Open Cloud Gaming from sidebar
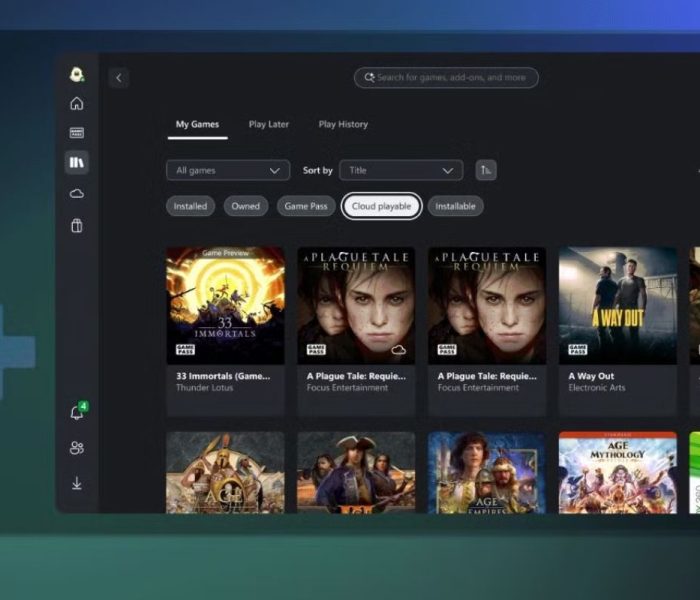This screenshot has width=700, height=600. [77, 193]
